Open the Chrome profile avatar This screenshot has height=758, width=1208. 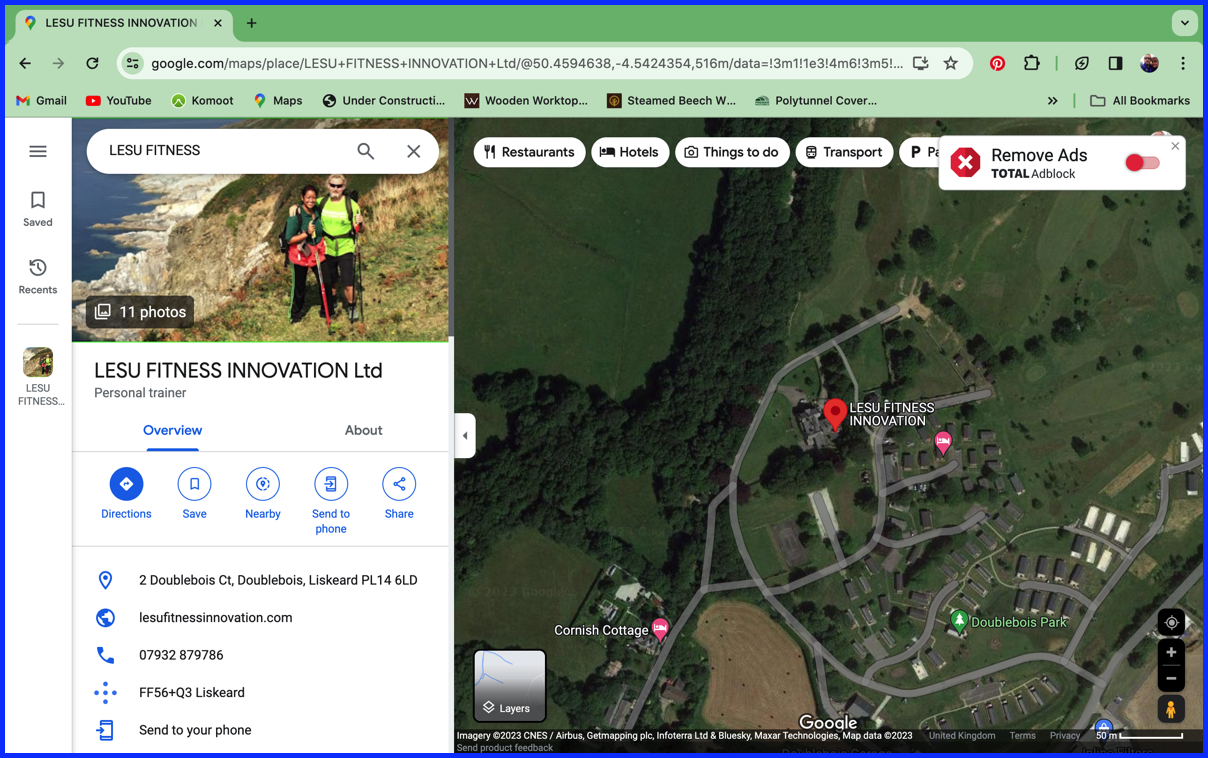click(1149, 63)
